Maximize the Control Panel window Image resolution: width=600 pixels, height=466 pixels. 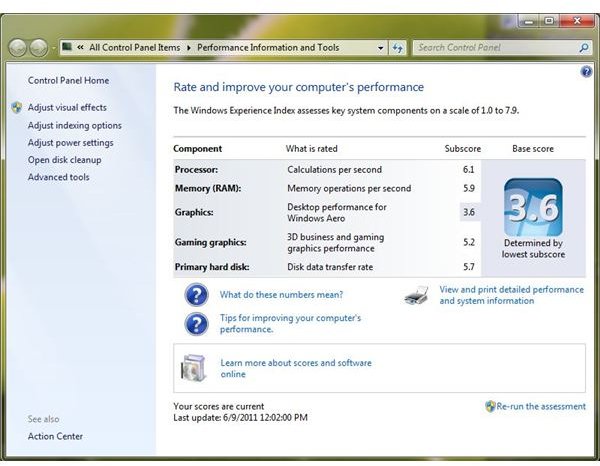pos(549,21)
